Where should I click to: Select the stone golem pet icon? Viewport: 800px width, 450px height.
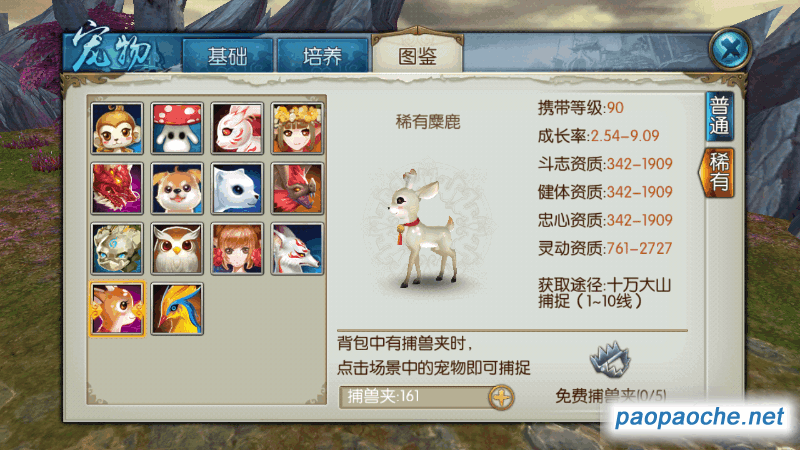coord(117,248)
